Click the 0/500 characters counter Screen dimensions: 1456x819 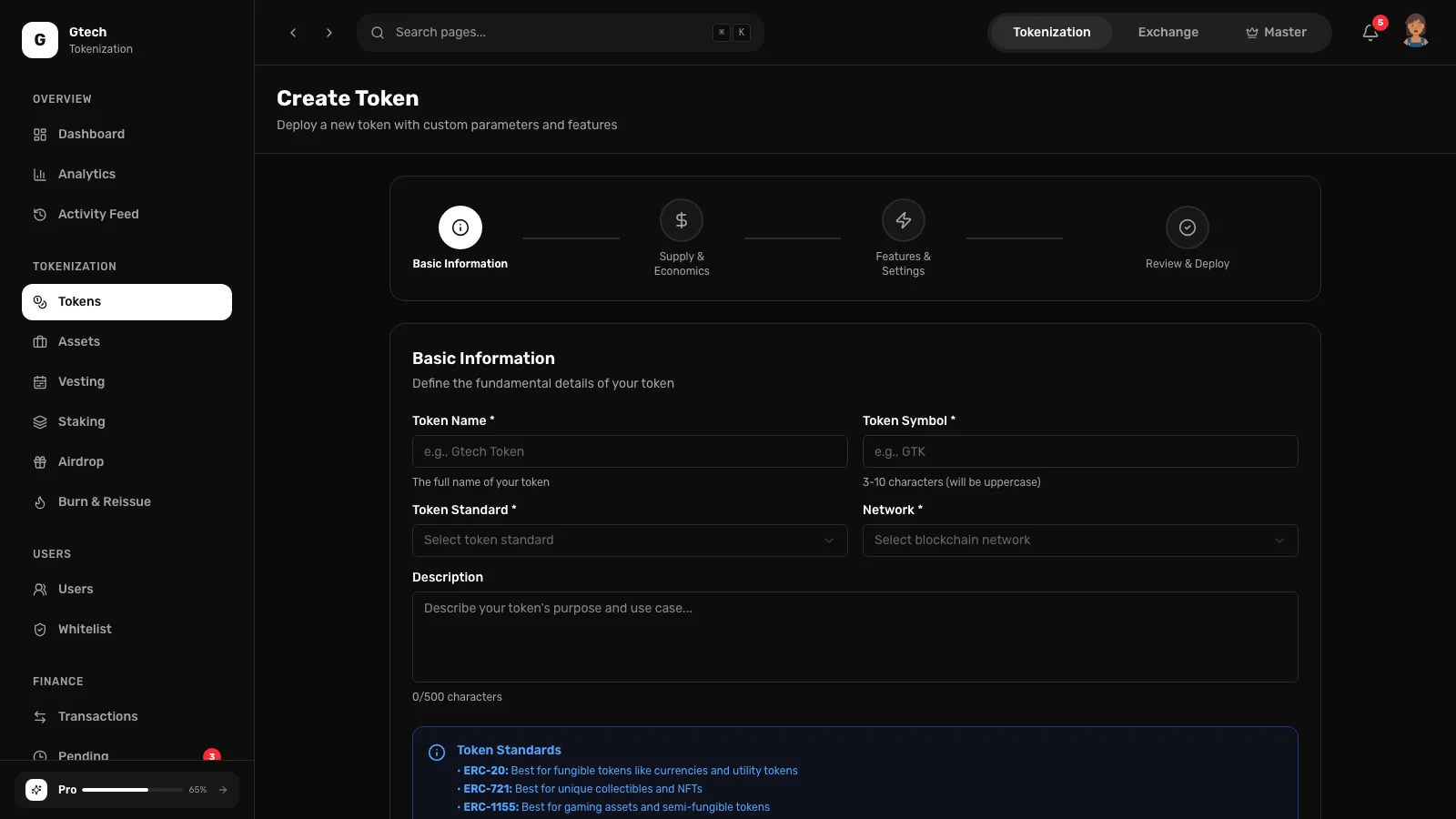click(x=457, y=697)
